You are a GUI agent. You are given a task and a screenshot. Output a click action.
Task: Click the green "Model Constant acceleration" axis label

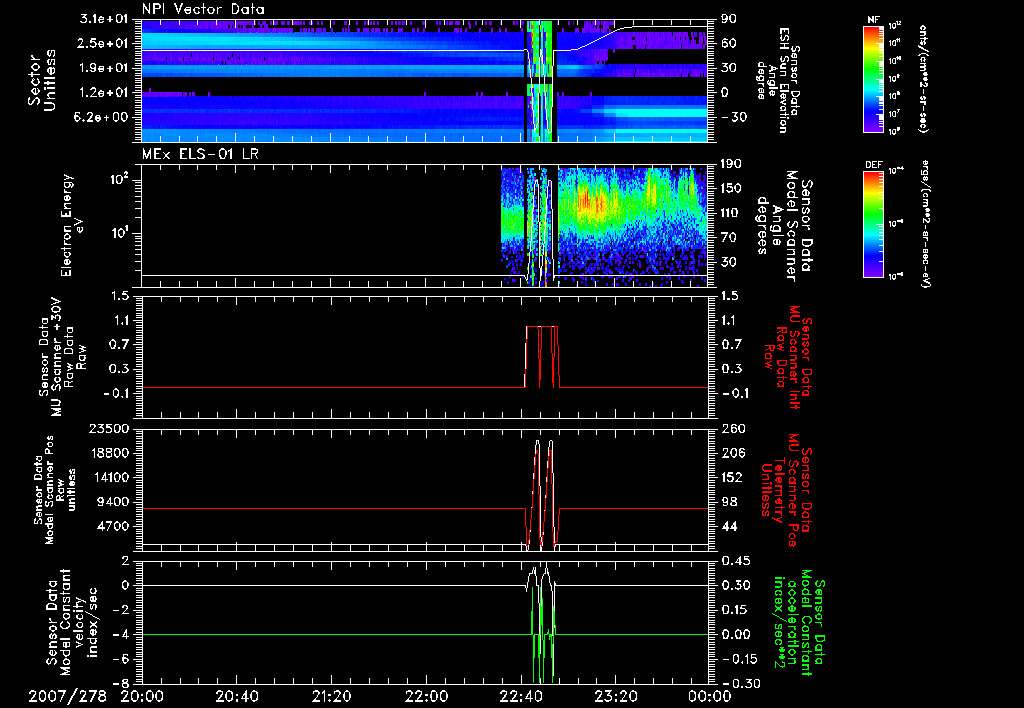799,623
